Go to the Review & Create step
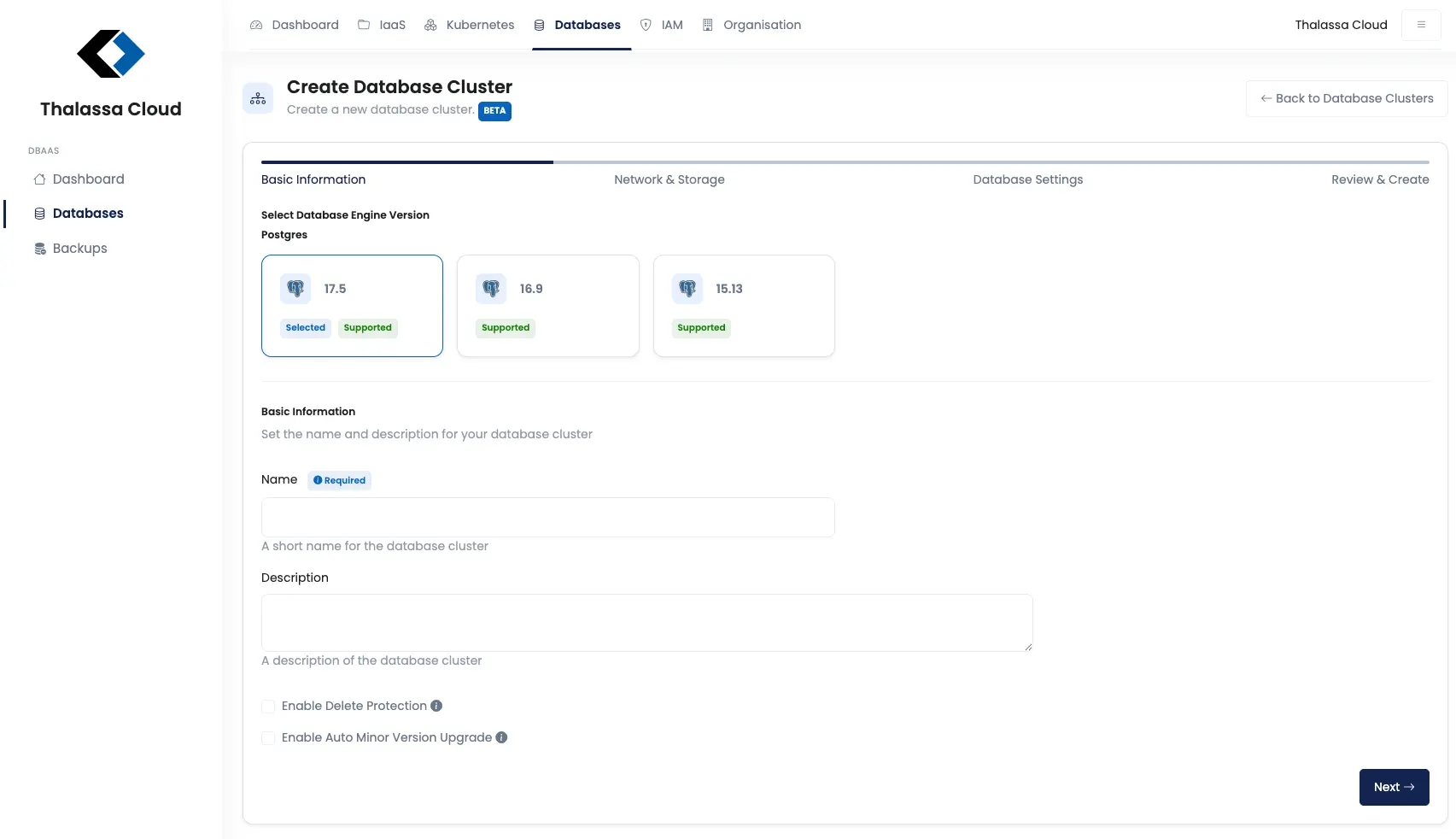1456x839 pixels. click(x=1379, y=179)
